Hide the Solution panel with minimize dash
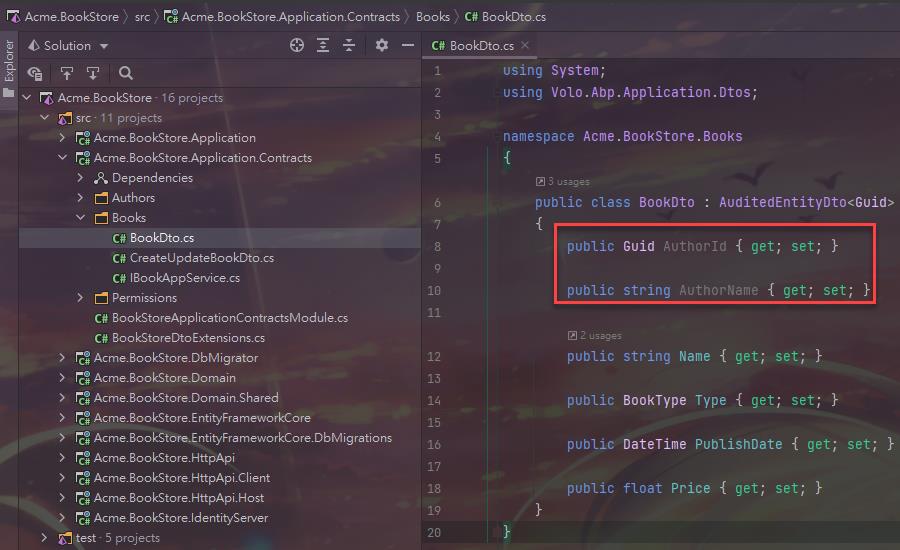900x550 pixels. pyautogui.click(x=407, y=46)
